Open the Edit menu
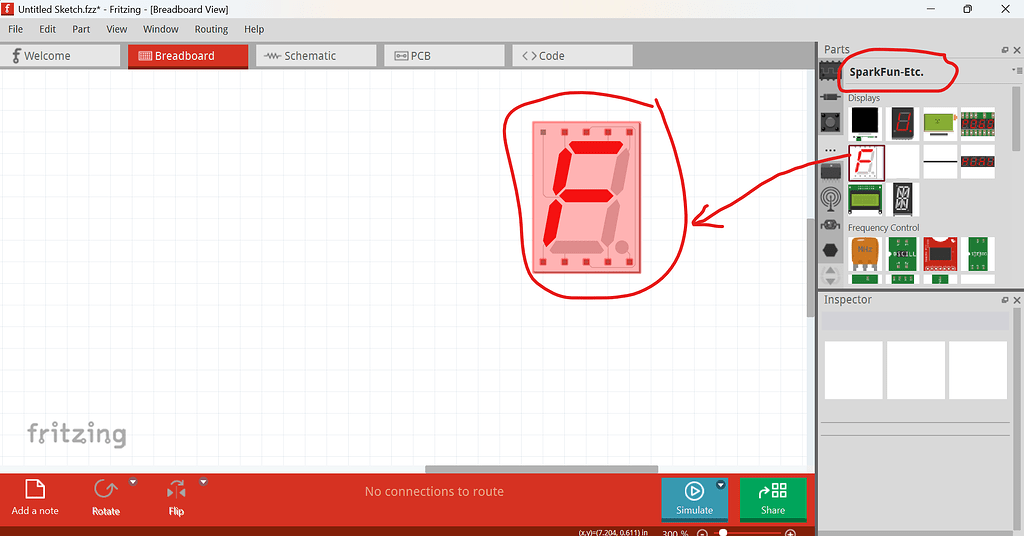This screenshot has height=536, width=1024. click(x=47, y=29)
